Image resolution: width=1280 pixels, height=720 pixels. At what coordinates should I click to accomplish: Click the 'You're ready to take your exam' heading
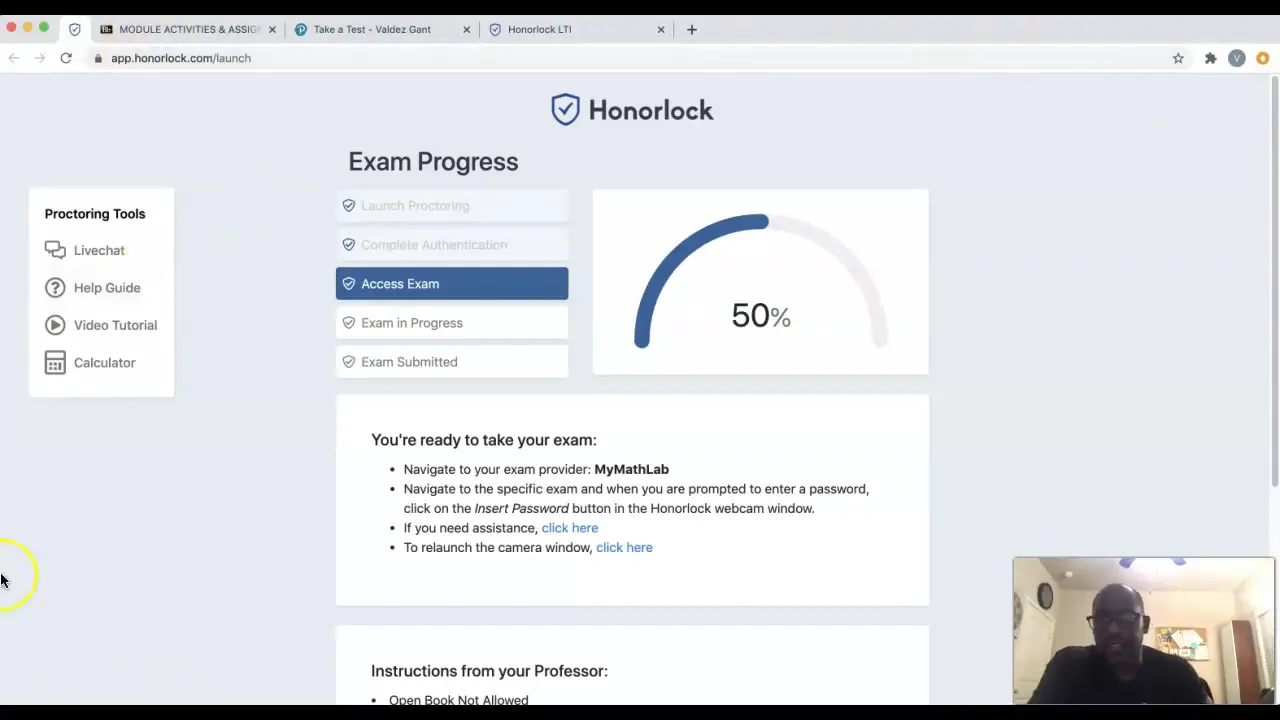click(484, 440)
